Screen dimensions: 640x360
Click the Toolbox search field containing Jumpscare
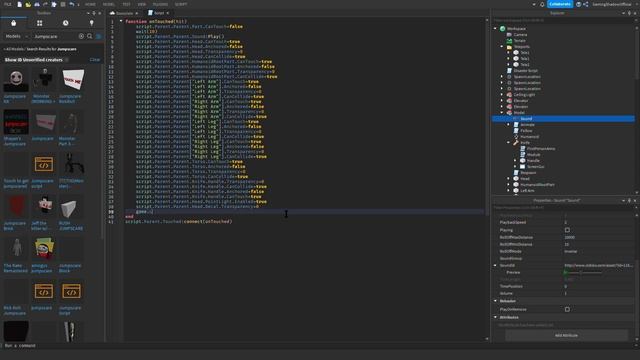[x=55, y=36]
